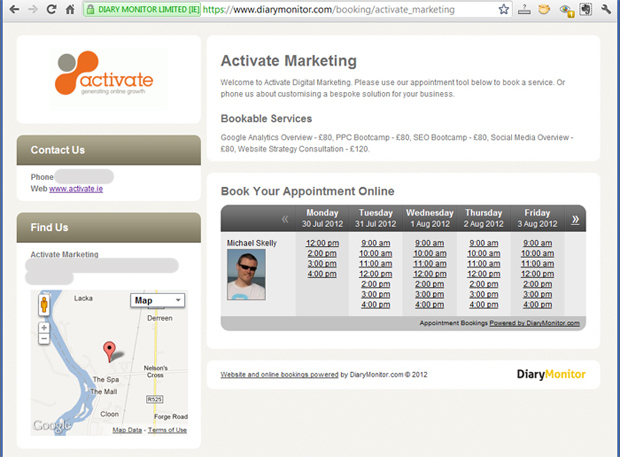Screen dimensions: 620x457
Task: Book Friday 12:00 pm slot
Action: tap(537, 274)
